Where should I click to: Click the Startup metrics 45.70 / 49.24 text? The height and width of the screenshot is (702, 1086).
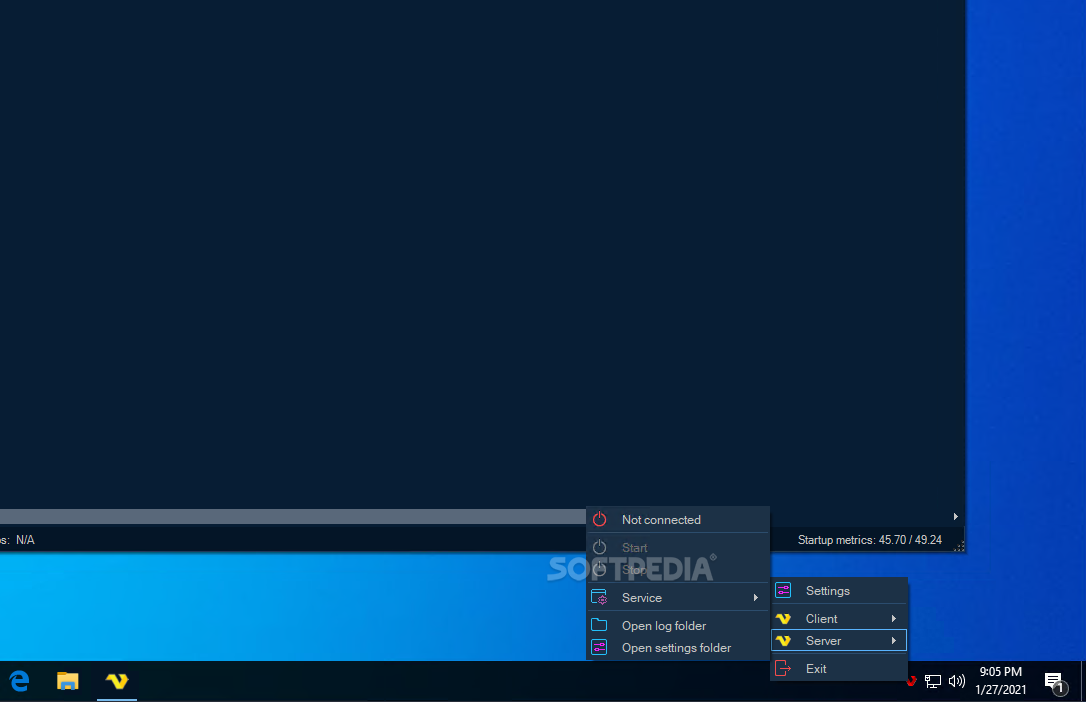click(x=869, y=539)
